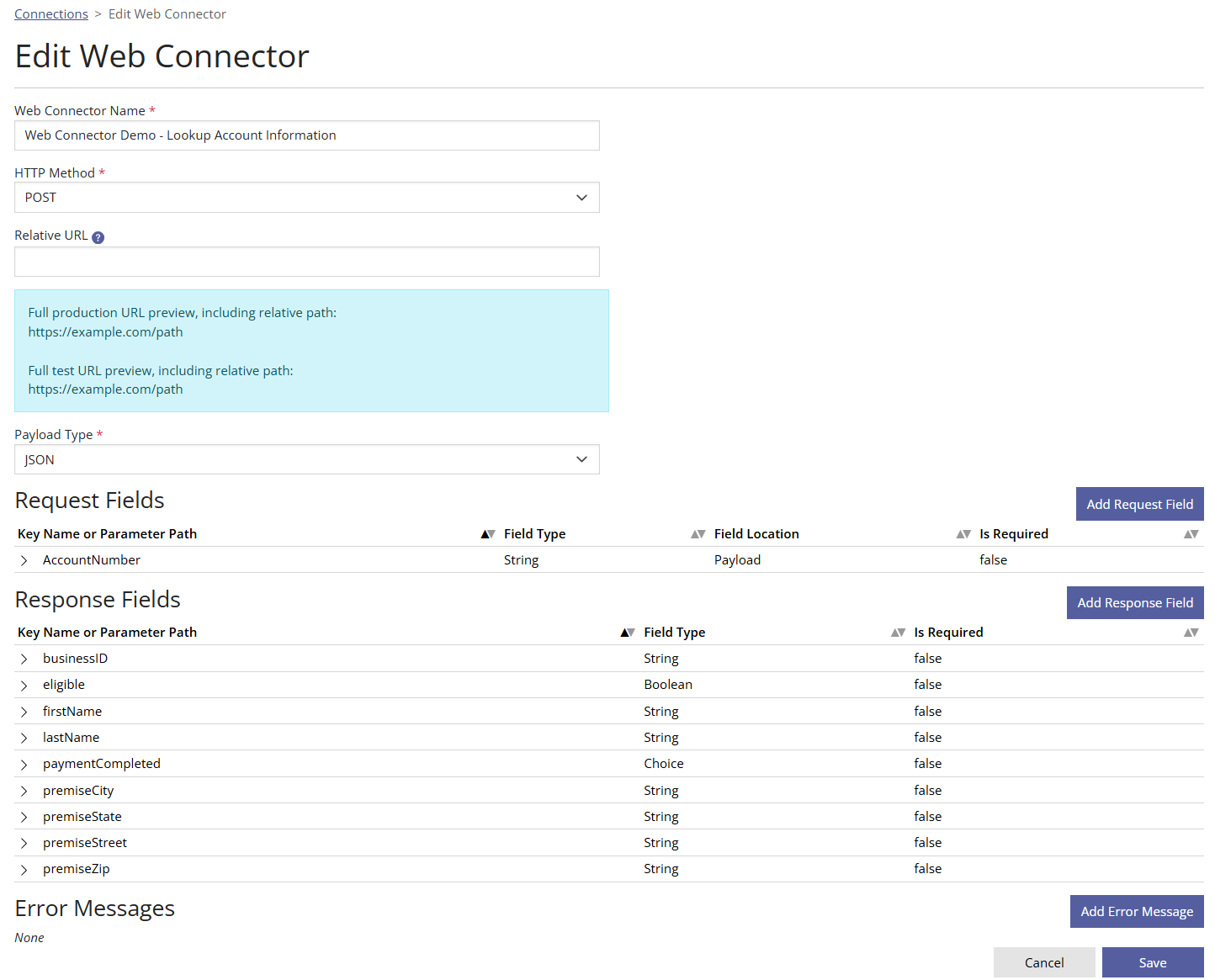Expand the paymentCompleted response field
The width and height of the screenshot is (1215, 980).
coord(24,763)
